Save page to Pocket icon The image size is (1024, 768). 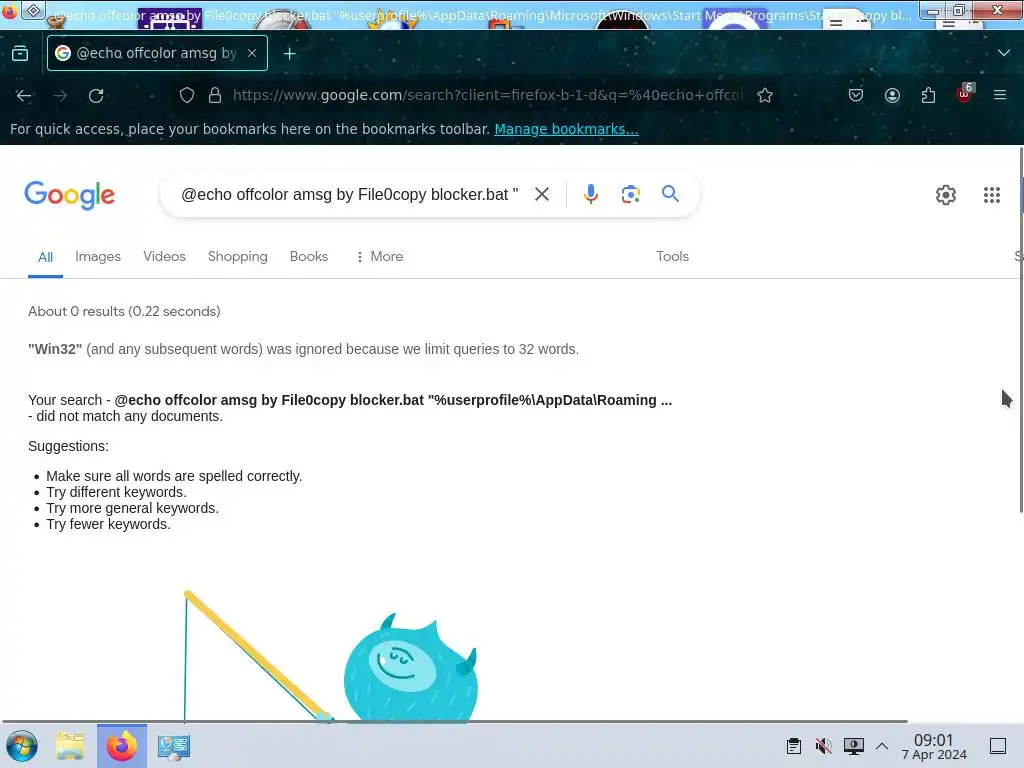(x=856, y=95)
